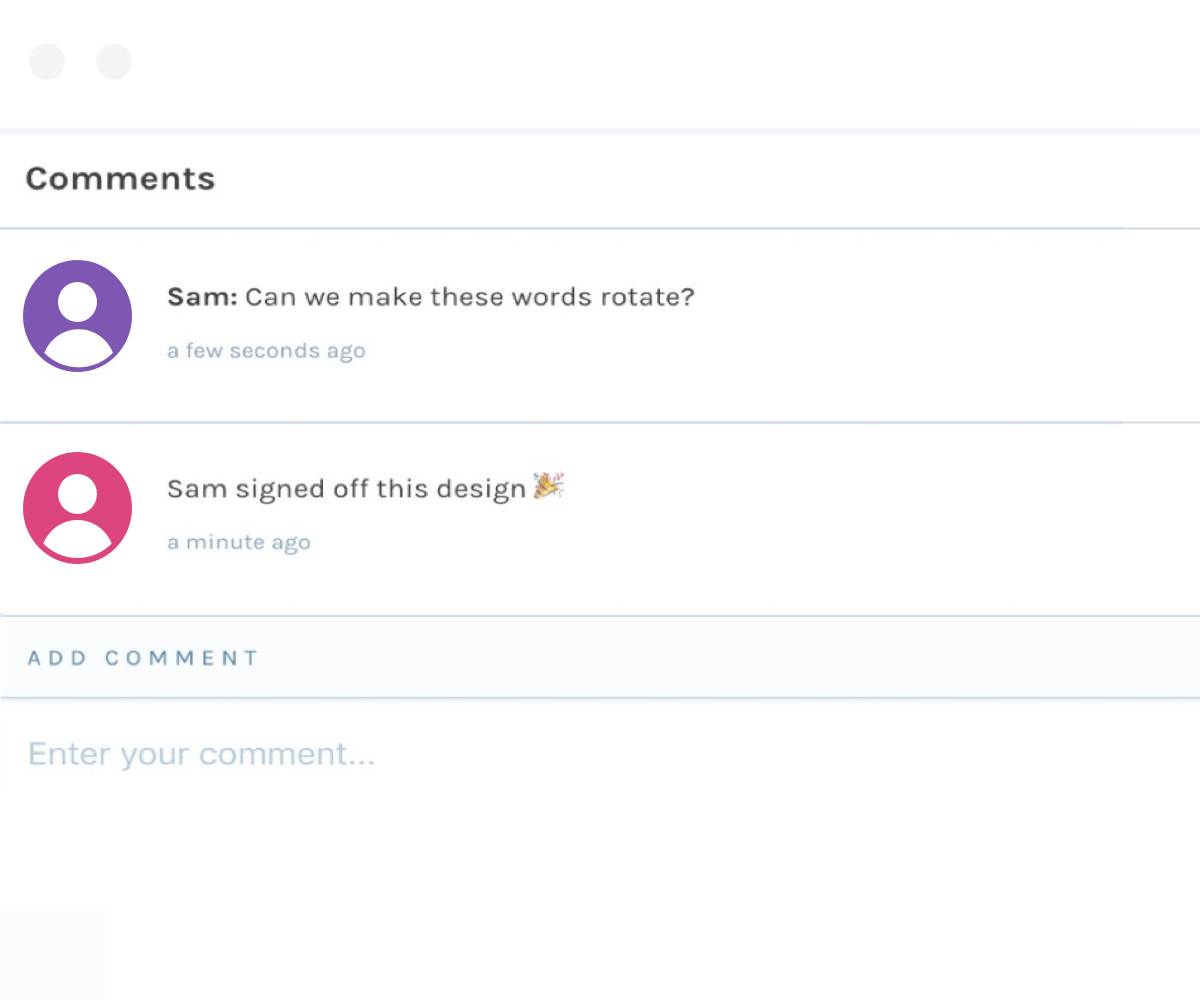Image resolution: width=1200 pixels, height=1000 pixels.
Task: Click the word 'COMMENT' in ADD COMMENT
Action: pos(182,658)
